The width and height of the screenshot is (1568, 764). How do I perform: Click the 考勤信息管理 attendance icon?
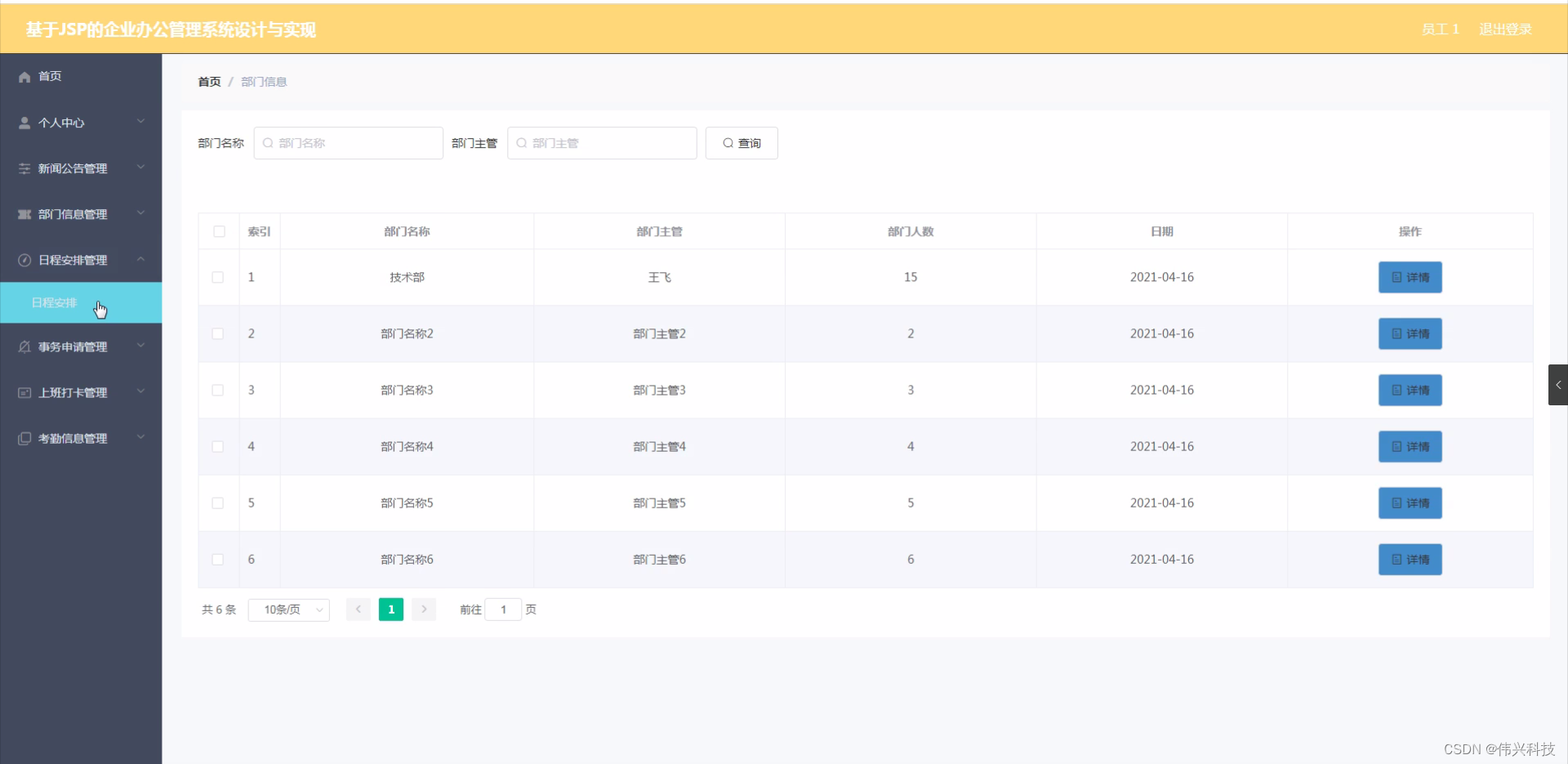[23, 438]
